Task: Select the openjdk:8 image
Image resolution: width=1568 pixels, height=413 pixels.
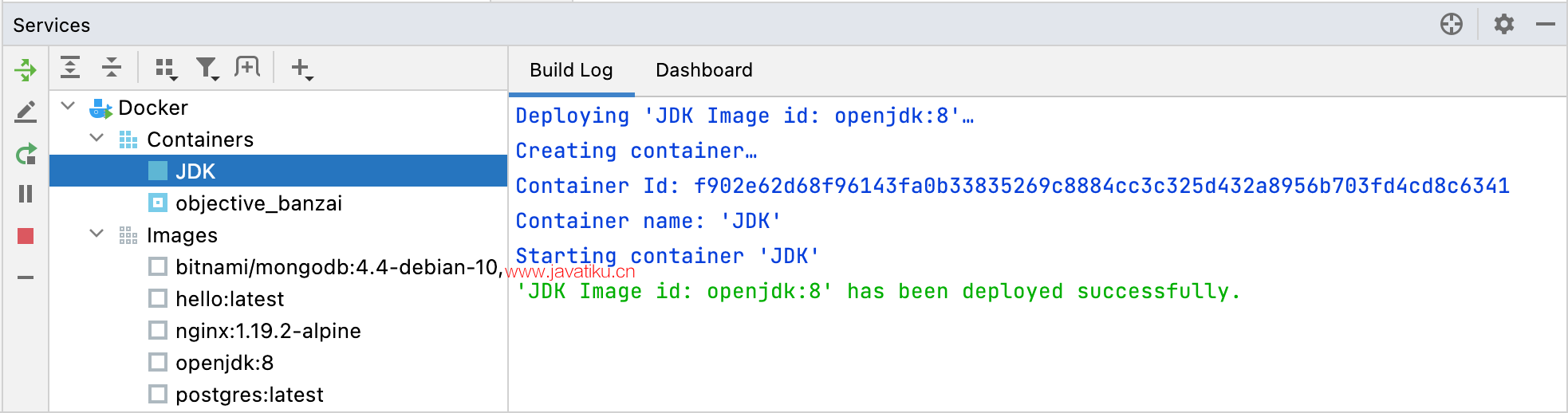Action: (224, 363)
